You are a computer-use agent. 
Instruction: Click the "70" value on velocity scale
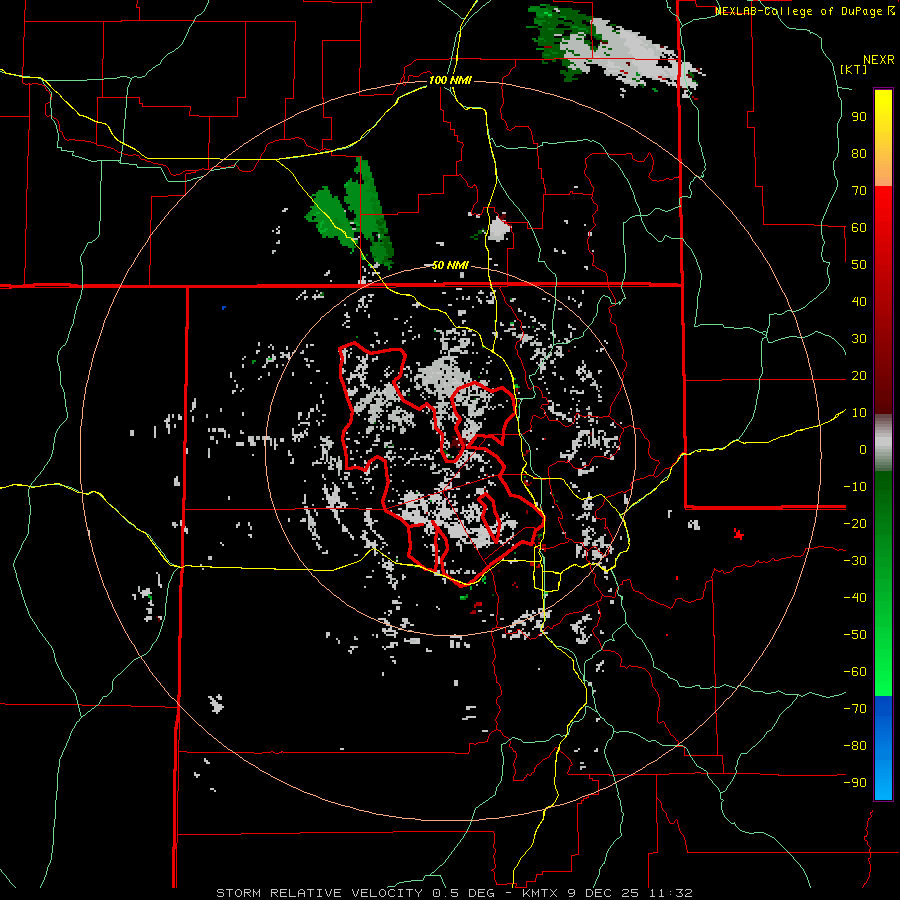tap(859, 191)
